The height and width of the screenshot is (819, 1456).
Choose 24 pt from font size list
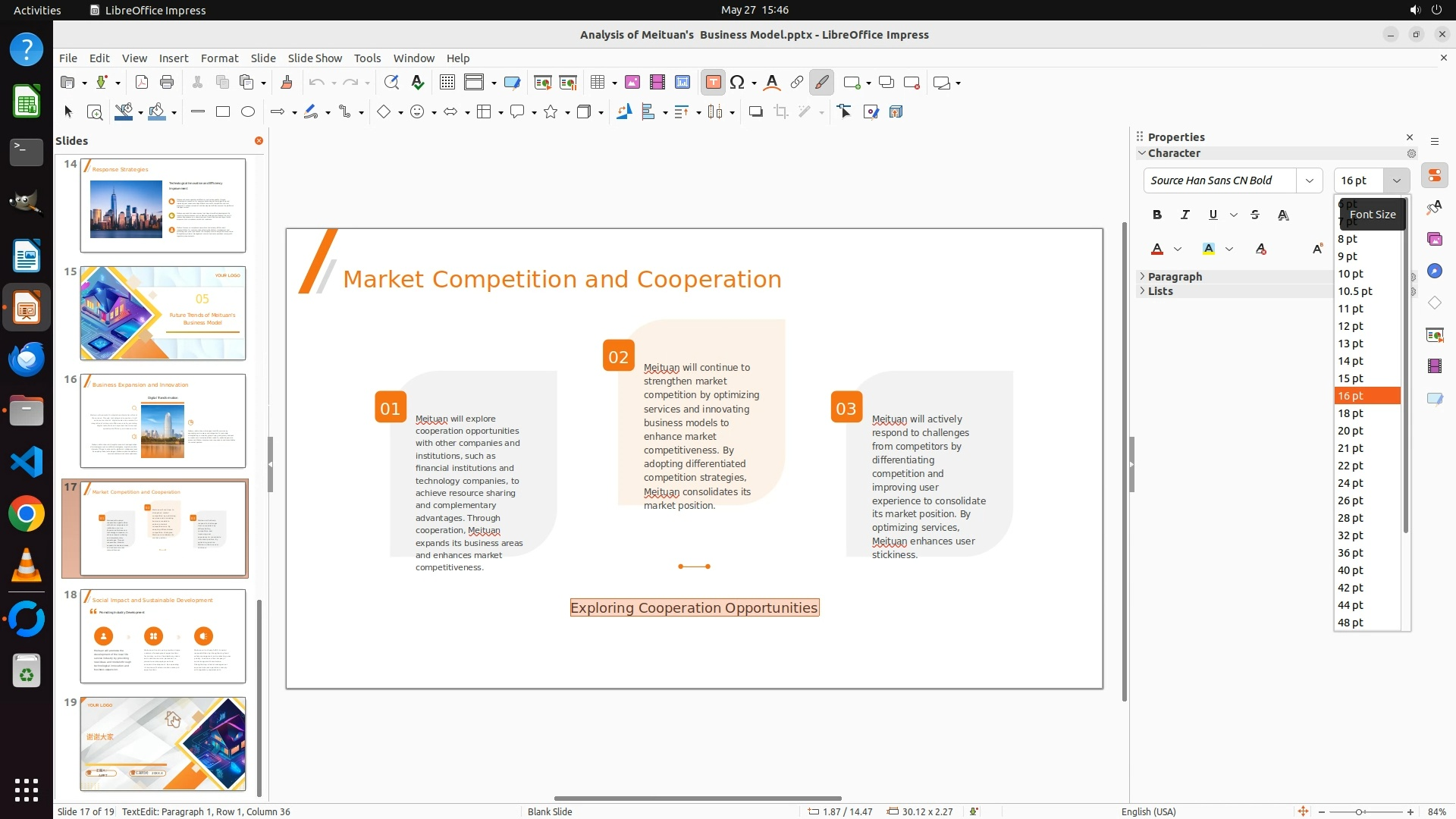click(x=1351, y=483)
